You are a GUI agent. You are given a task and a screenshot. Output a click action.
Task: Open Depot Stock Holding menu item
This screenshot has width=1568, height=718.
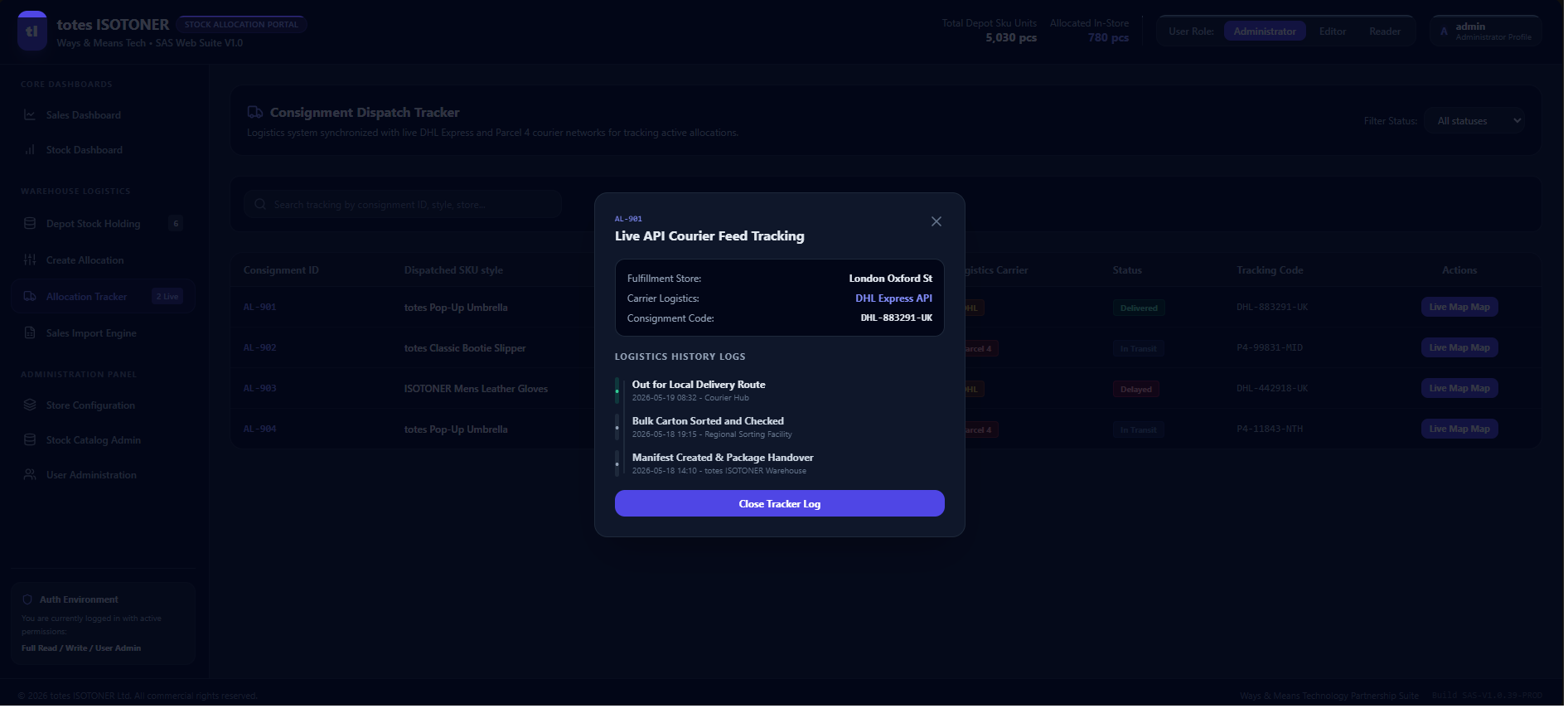point(103,224)
